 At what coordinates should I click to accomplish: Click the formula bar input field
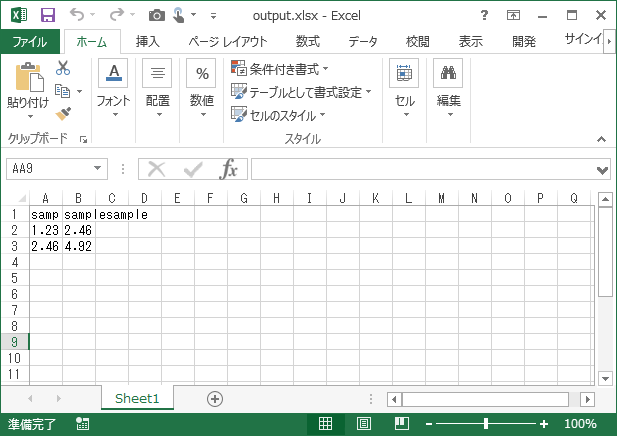424,169
